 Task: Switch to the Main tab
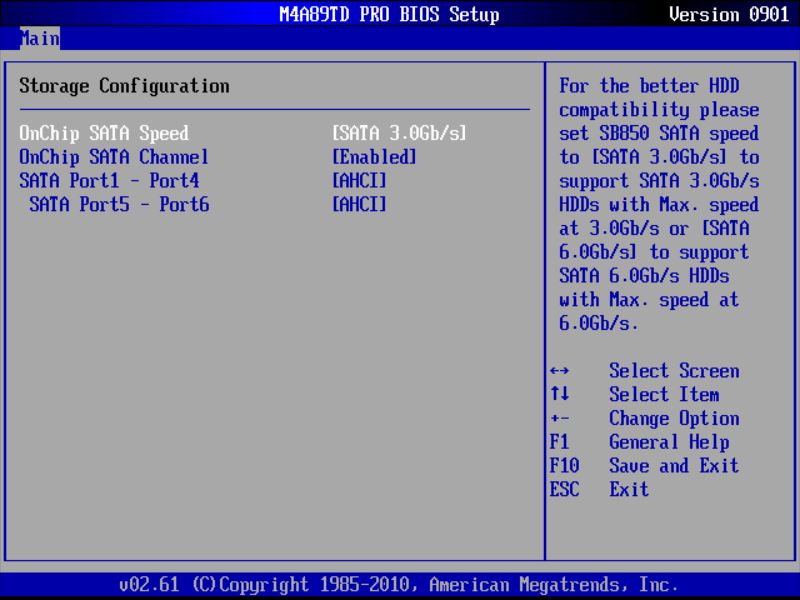[x=39, y=38]
